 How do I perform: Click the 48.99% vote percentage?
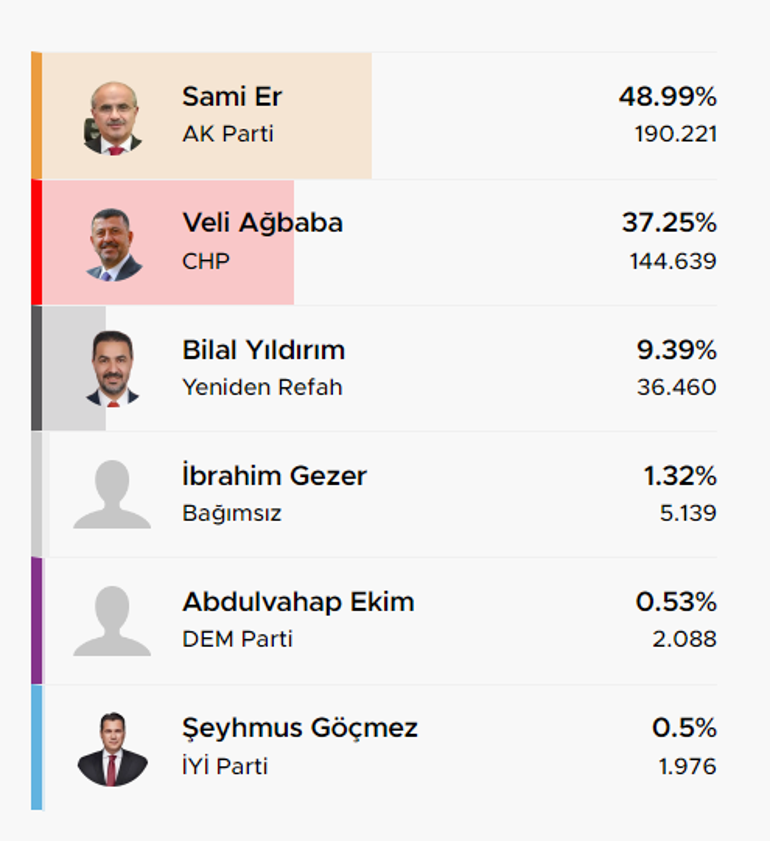pyautogui.click(x=668, y=97)
